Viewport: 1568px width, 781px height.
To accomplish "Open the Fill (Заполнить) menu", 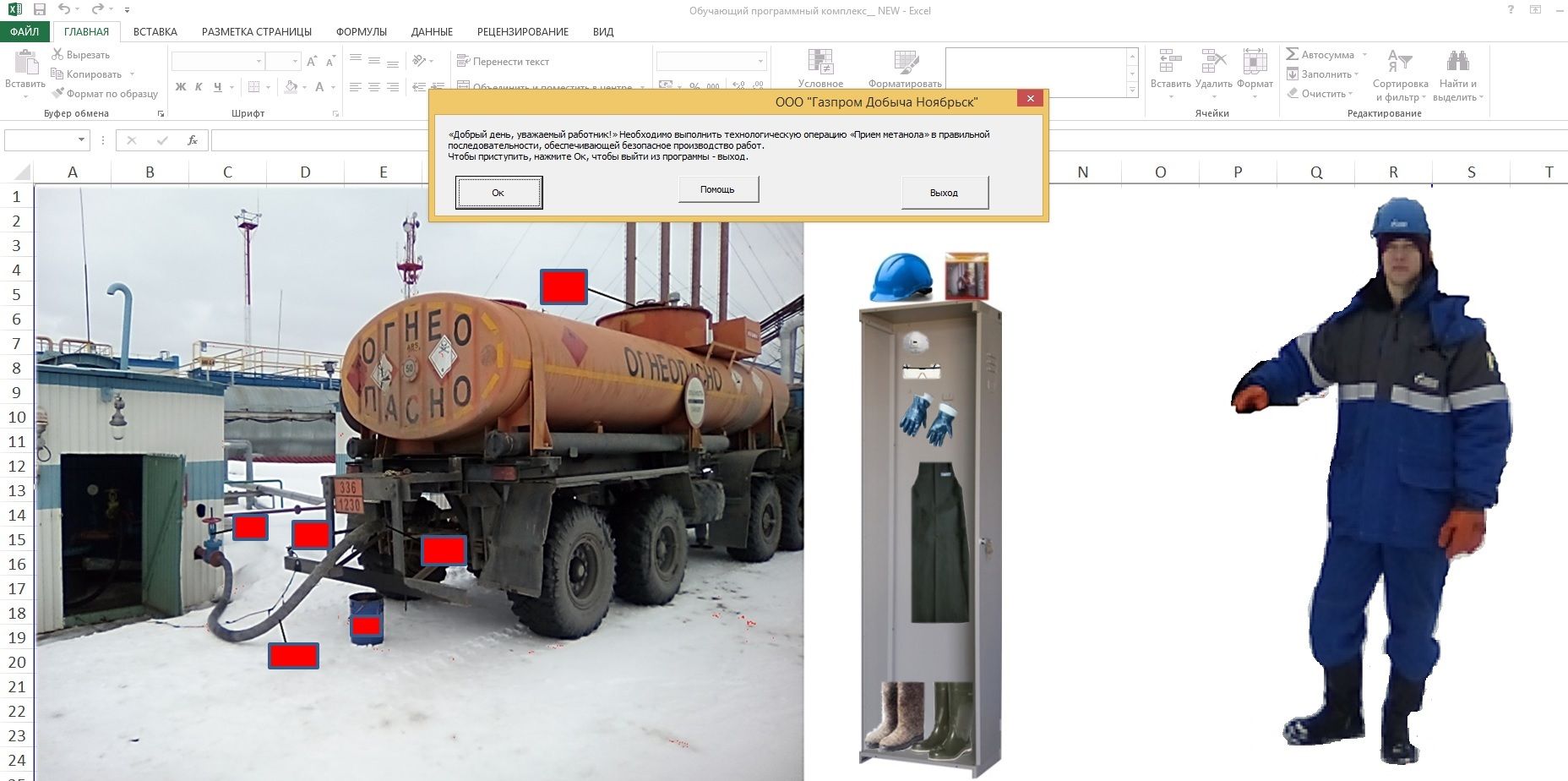I will pos(1322,74).
